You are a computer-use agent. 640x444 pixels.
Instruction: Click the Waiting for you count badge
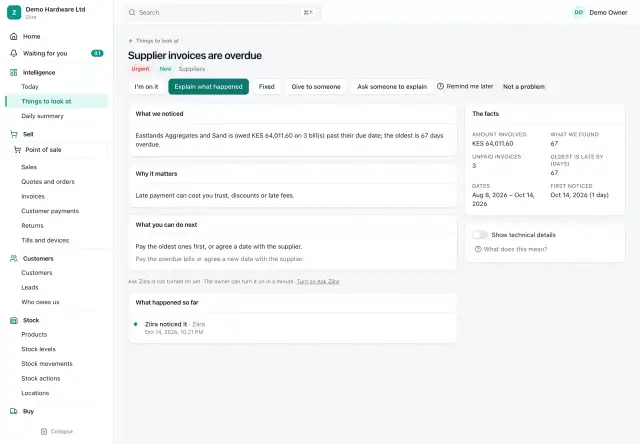pyautogui.click(x=97, y=53)
